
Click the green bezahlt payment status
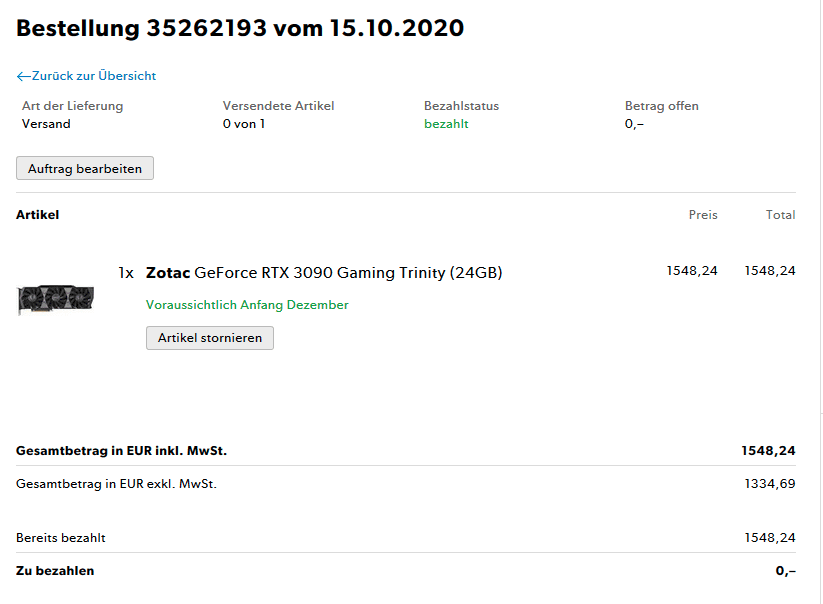446,124
